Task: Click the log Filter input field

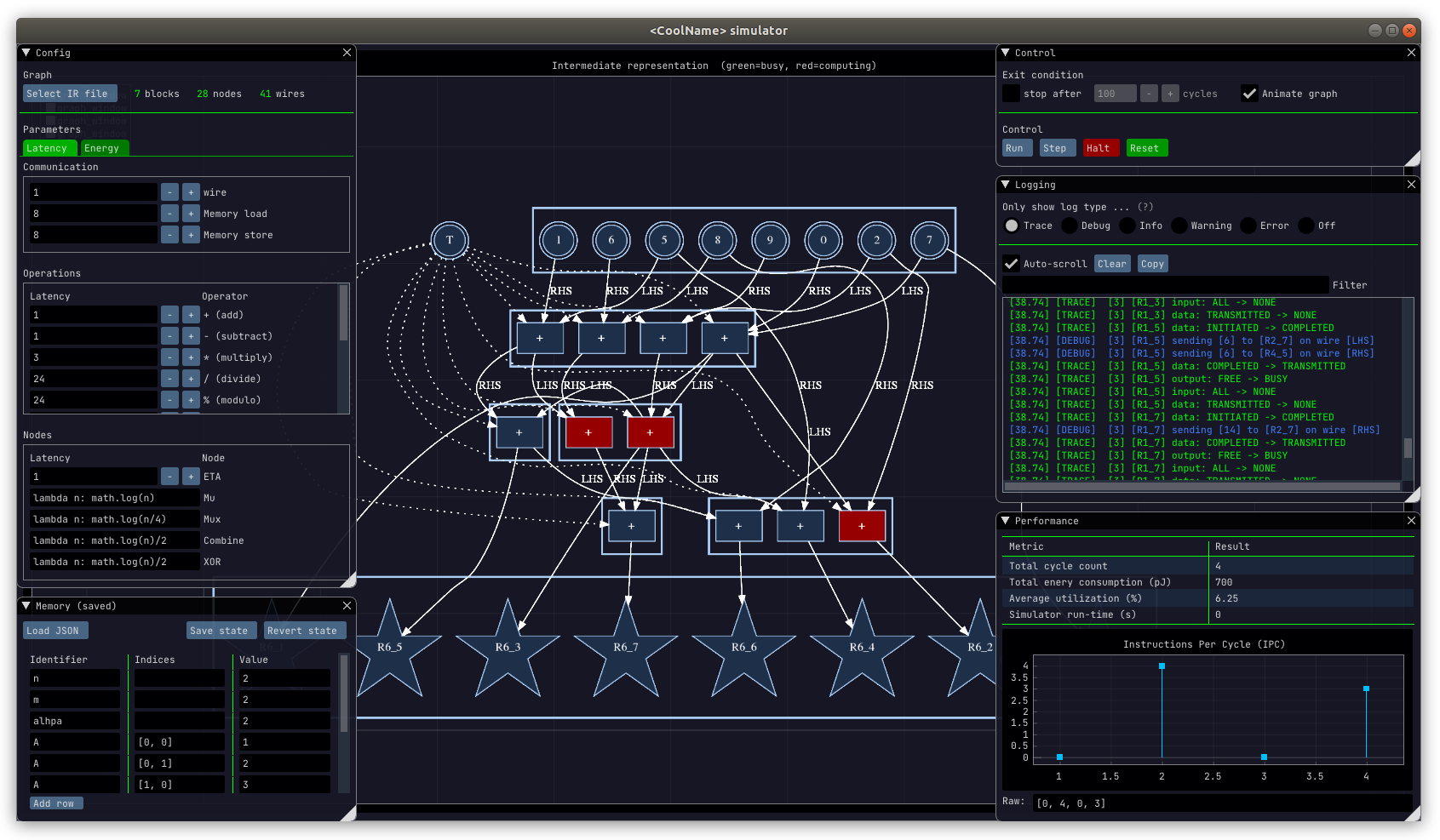Action: pyautogui.click(x=1164, y=285)
